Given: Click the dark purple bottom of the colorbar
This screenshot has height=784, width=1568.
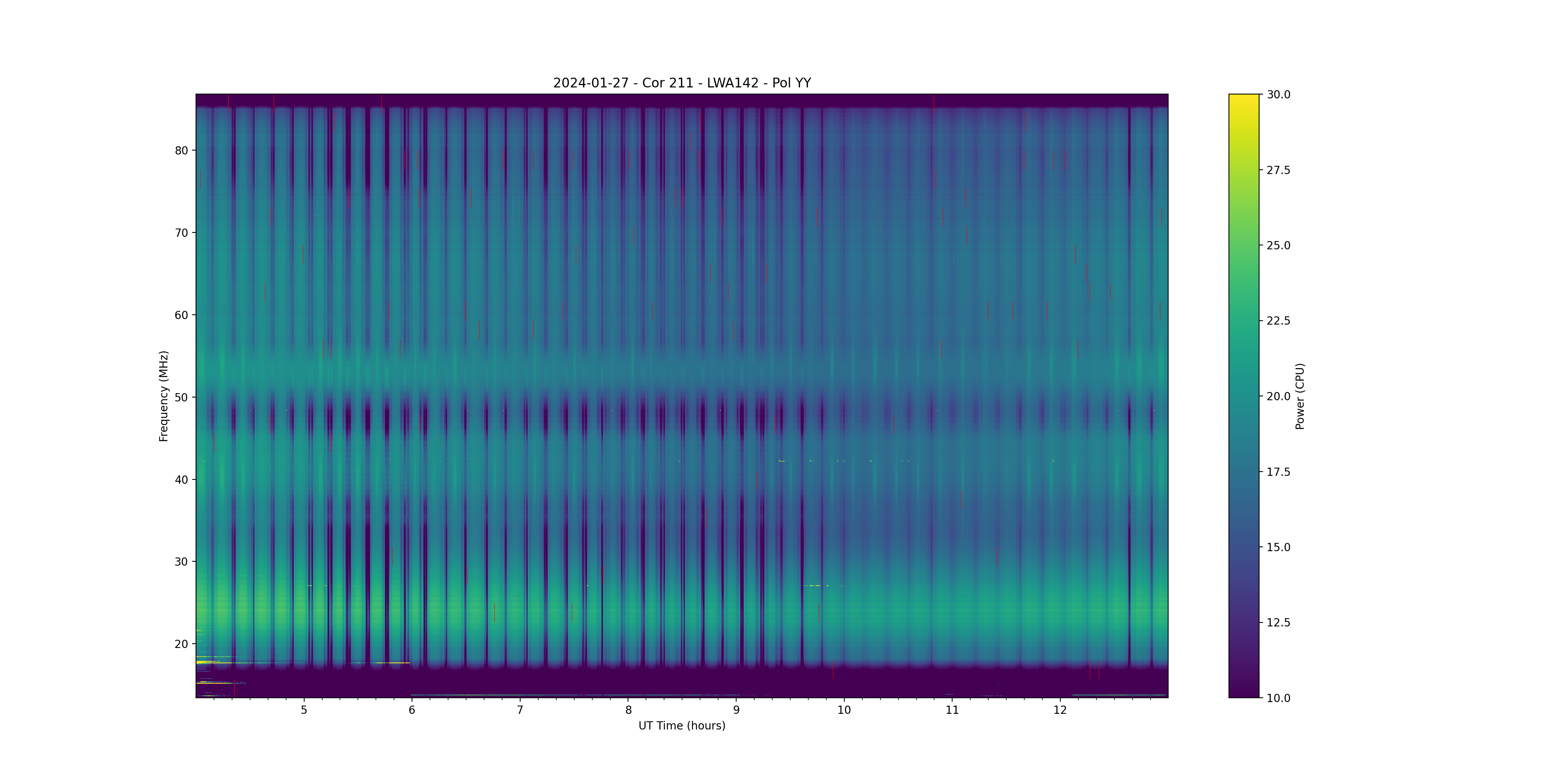Looking at the screenshot, I should 1243,693.
